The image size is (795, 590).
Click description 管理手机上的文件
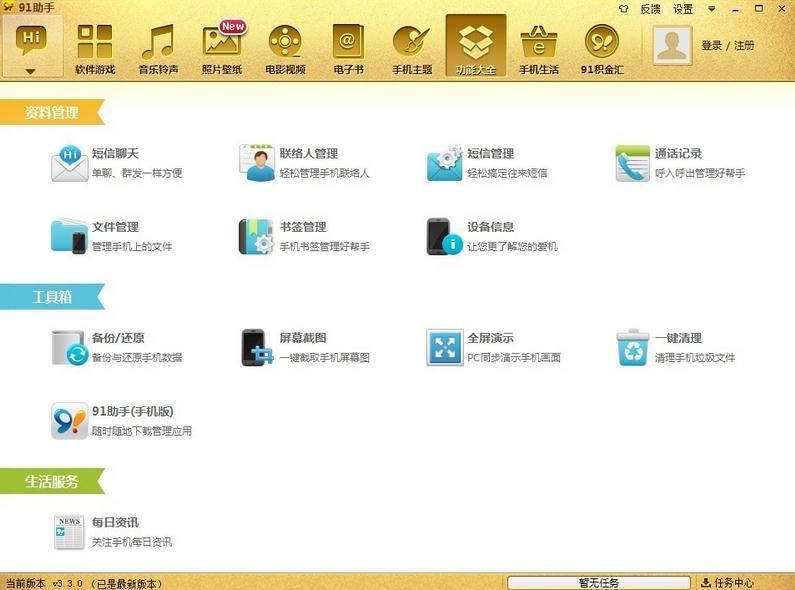coord(132,247)
